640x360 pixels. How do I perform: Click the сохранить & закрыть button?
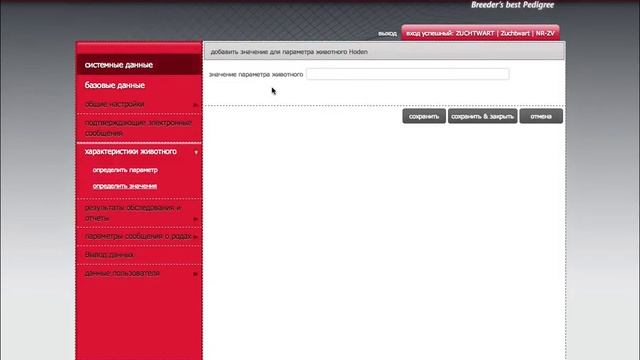tap(482, 116)
